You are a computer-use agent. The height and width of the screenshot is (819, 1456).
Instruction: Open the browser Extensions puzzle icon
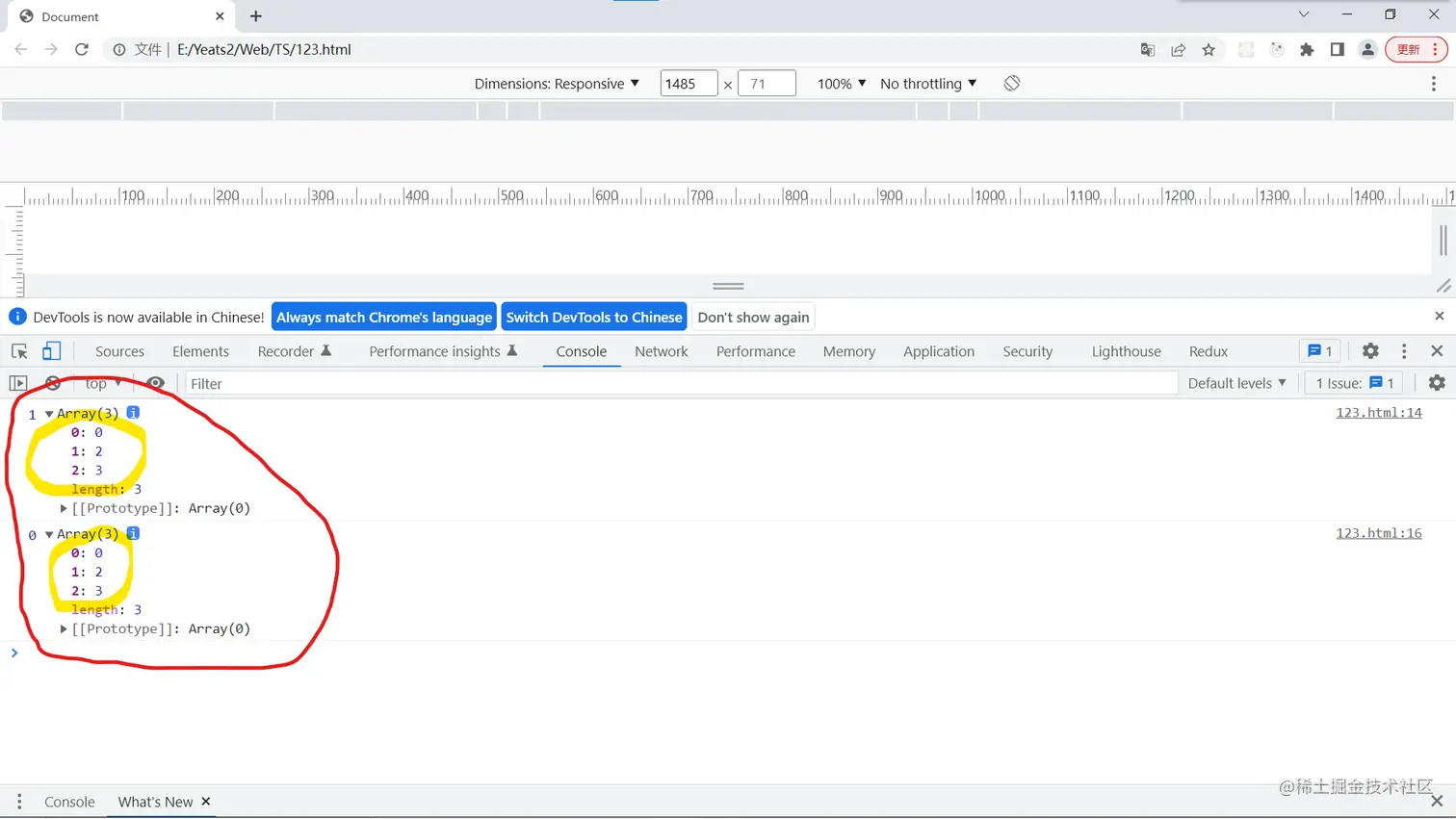pos(1306,49)
